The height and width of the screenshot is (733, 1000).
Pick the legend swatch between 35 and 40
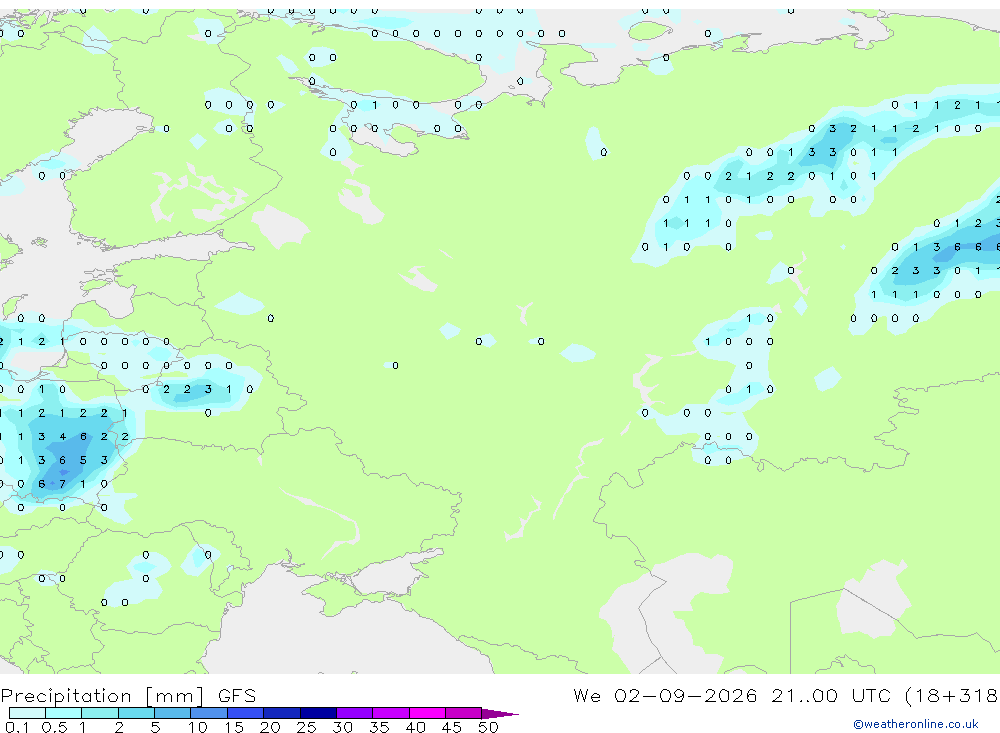coord(391,713)
